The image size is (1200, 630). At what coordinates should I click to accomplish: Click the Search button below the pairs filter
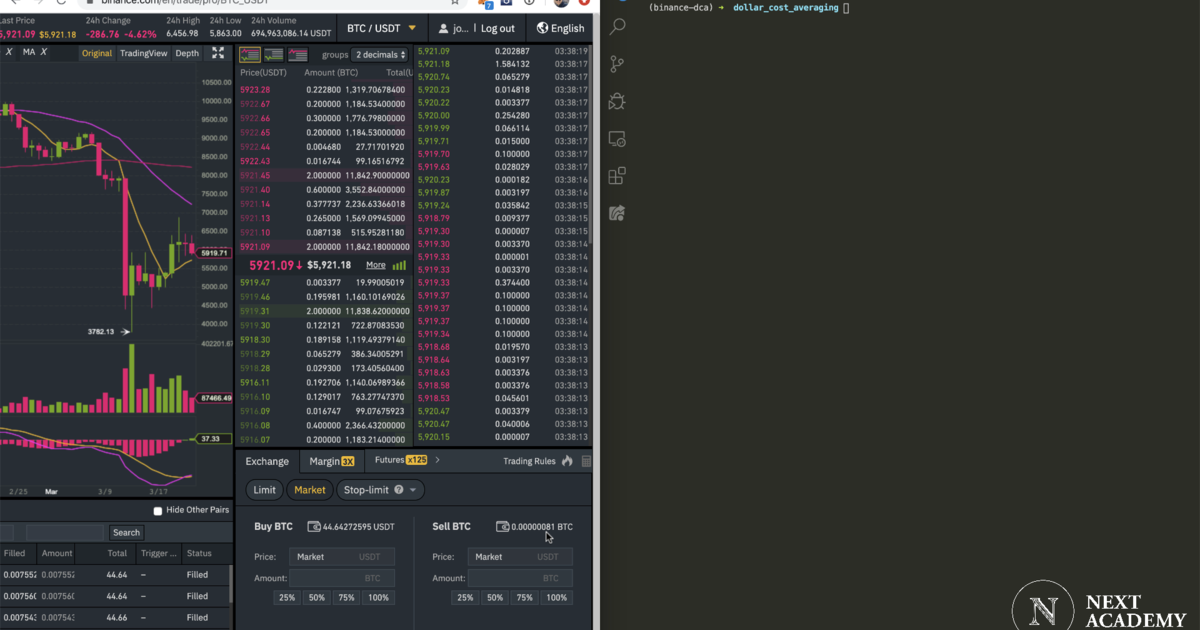tap(126, 531)
